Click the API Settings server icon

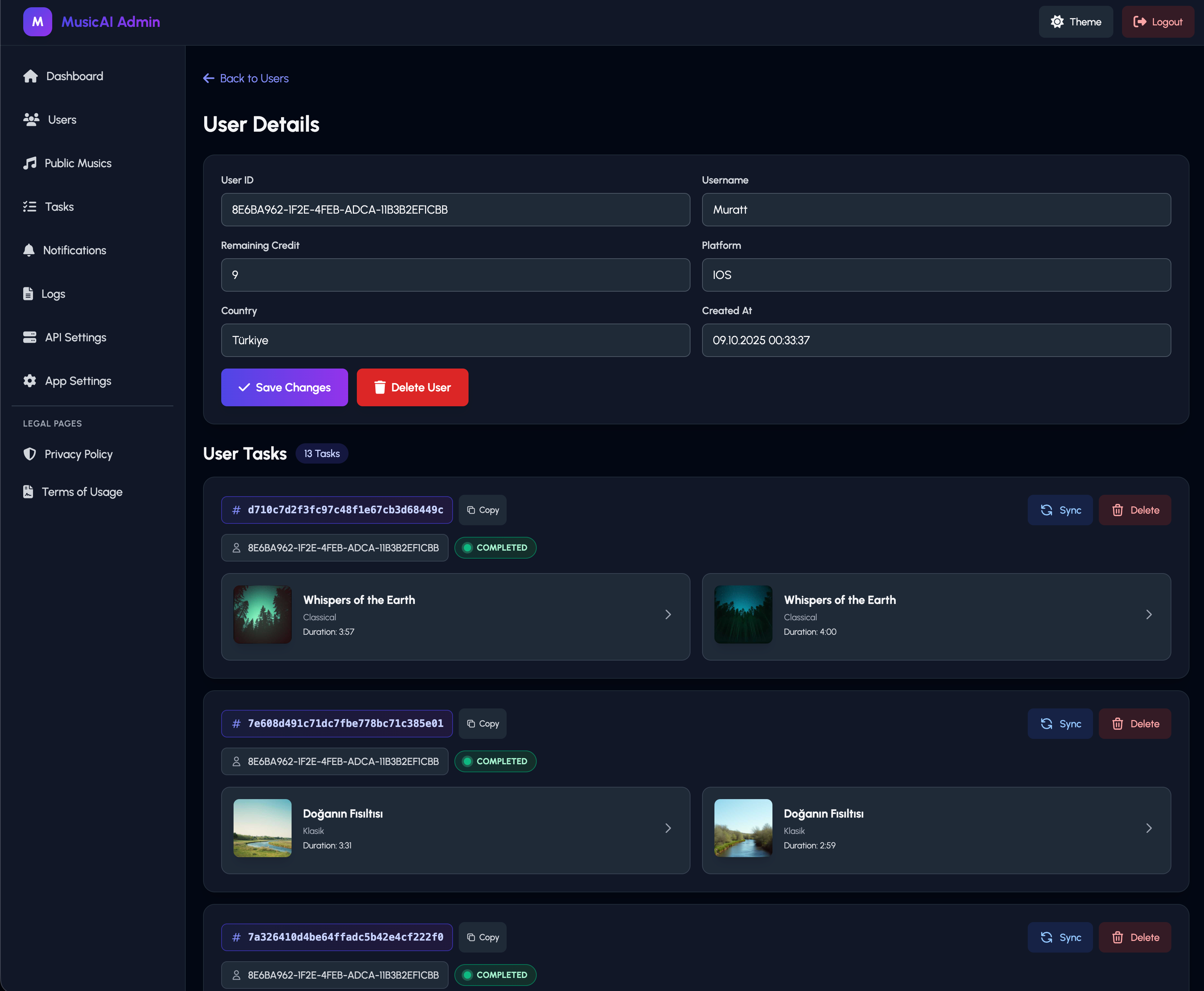click(x=30, y=337)
